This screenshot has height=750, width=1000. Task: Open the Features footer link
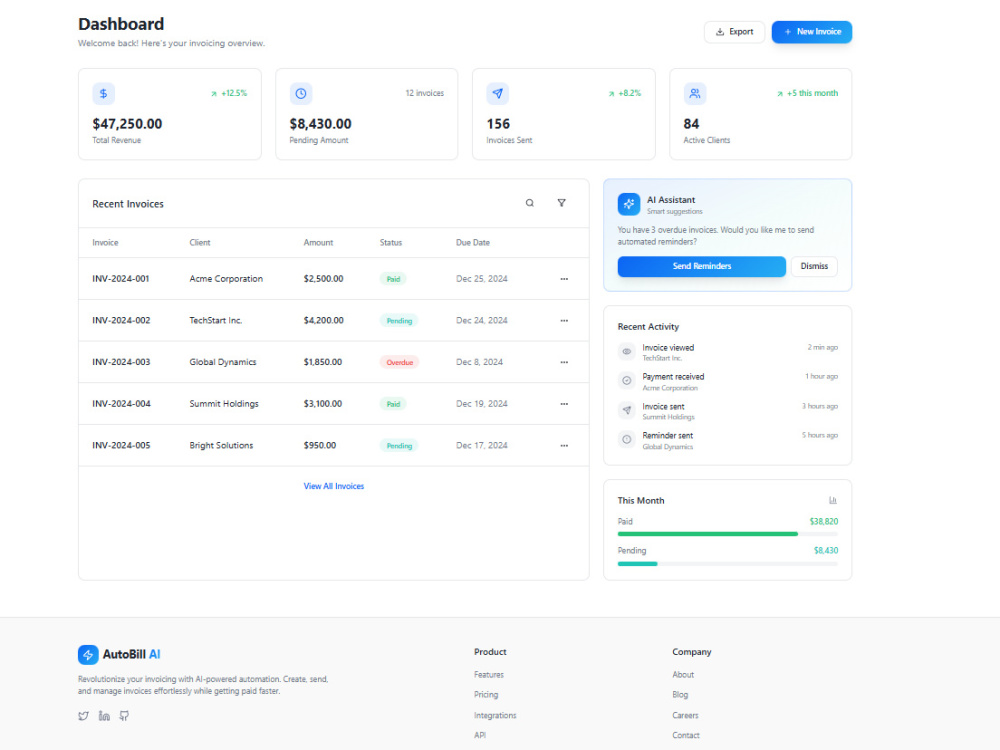[x=489, y=675]
